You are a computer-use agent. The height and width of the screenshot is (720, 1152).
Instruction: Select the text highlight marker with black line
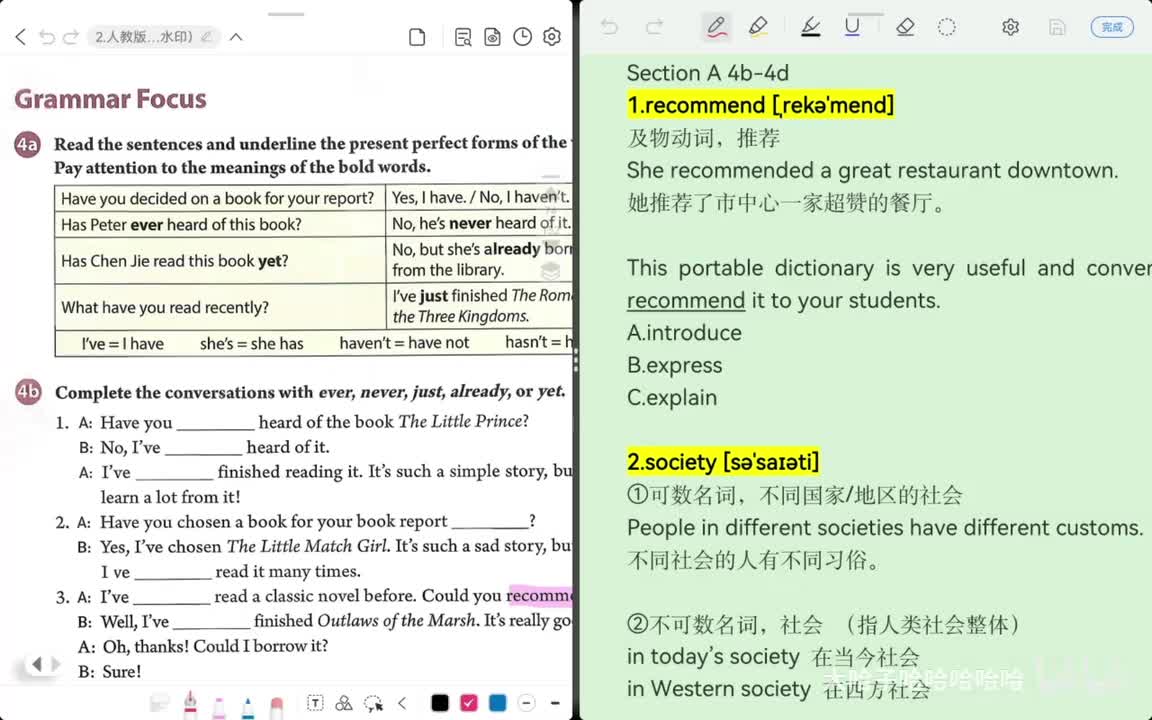point(810,27)
